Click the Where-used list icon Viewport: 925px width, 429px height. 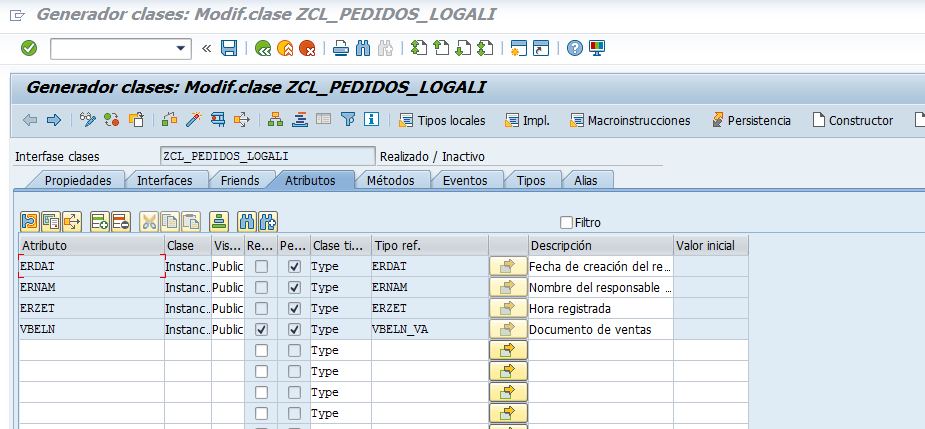pyautogui.click(x=242, y=120)
